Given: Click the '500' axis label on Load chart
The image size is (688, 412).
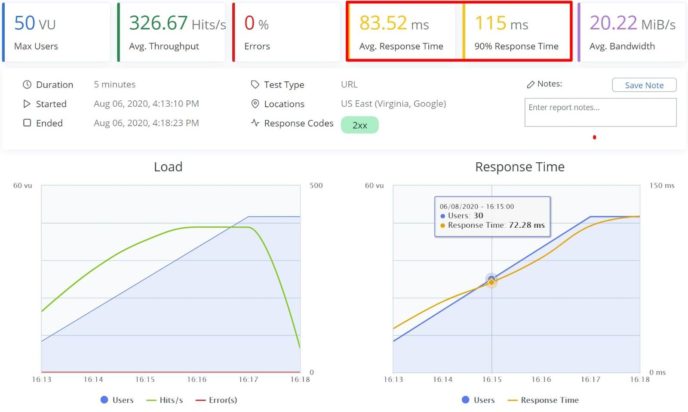Looking at the screenshot, I should tap(316, 186).
